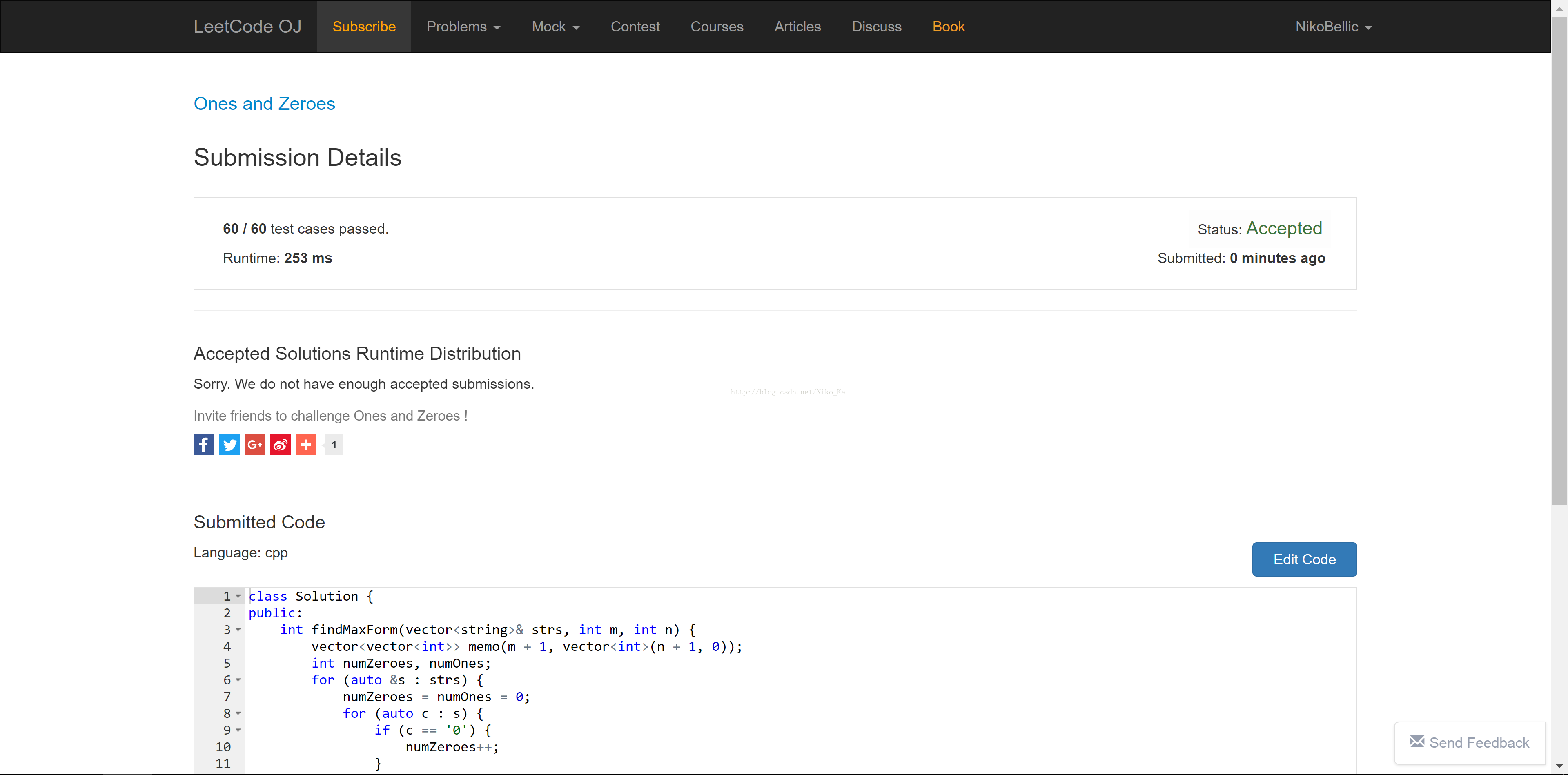Click the 'class Solution {' code line
This screenshot has height=775, width=1568.
(x=311, y=596)
